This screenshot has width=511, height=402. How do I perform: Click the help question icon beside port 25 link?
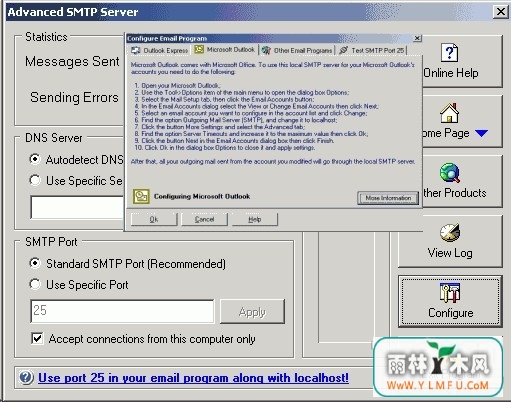(26, 378)
